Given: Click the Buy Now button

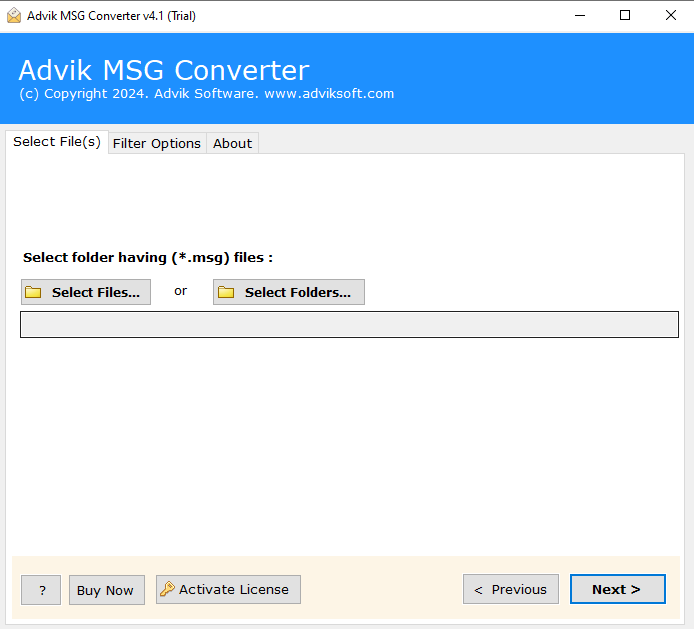Looking at the screenshot, I should 107,590.
